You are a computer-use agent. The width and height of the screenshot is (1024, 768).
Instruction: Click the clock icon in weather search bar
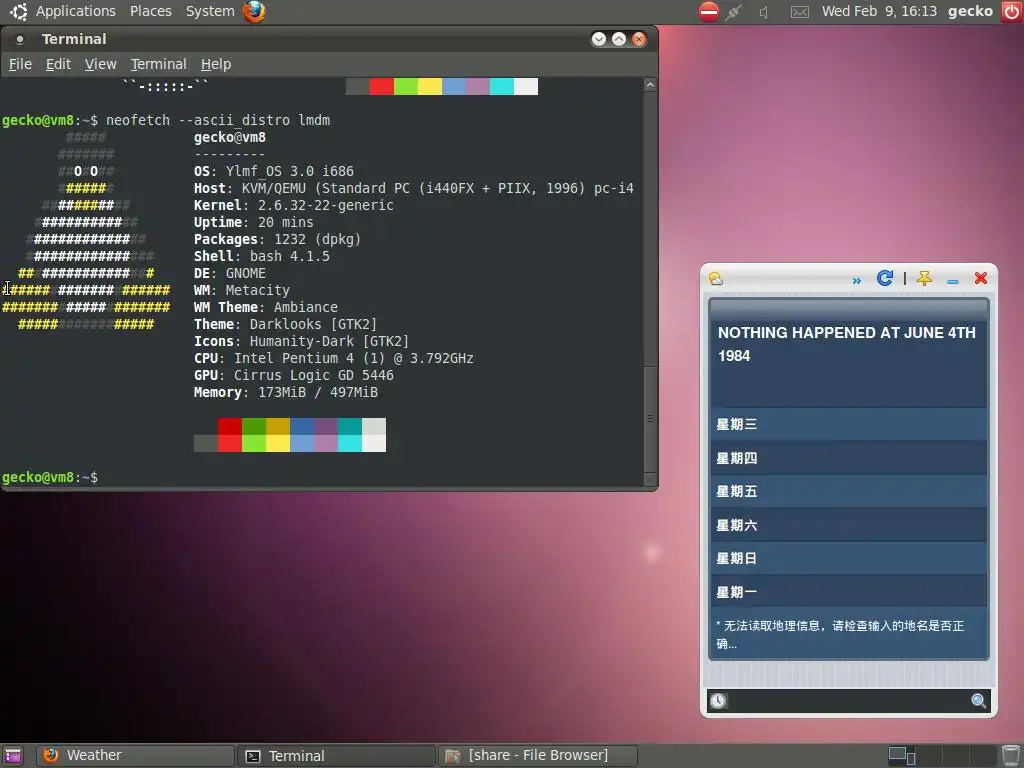pos(718,701)
